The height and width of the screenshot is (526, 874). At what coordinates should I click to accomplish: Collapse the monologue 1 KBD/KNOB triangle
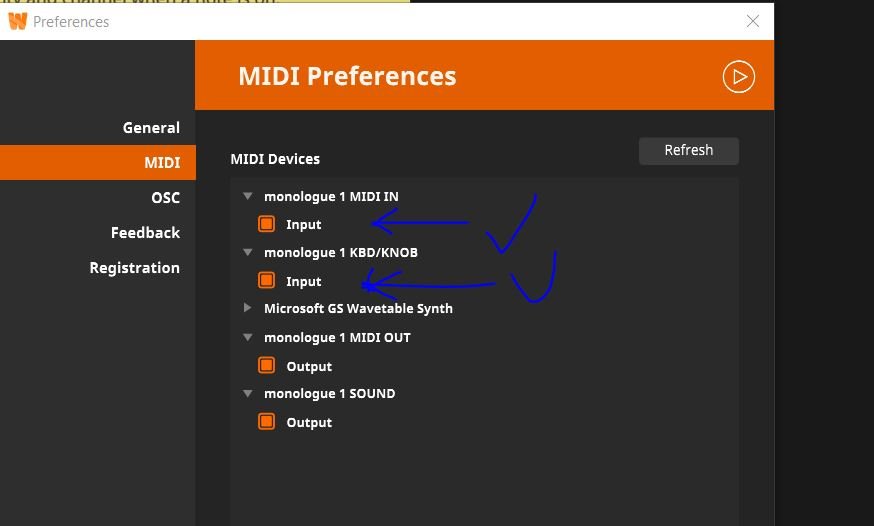pos(248,253)
